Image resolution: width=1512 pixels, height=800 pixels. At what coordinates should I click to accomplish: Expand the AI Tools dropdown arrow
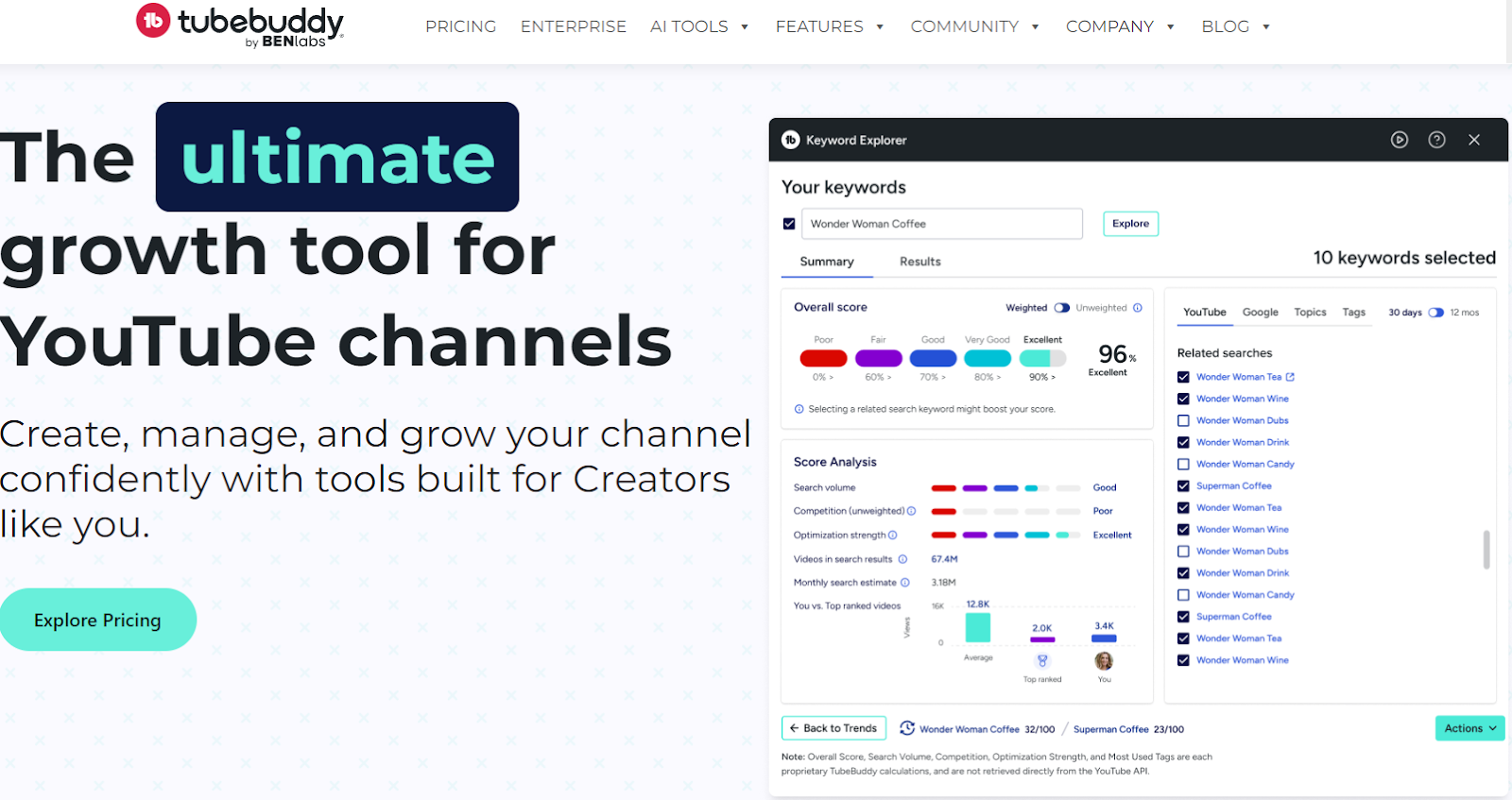tap(745, 27)
